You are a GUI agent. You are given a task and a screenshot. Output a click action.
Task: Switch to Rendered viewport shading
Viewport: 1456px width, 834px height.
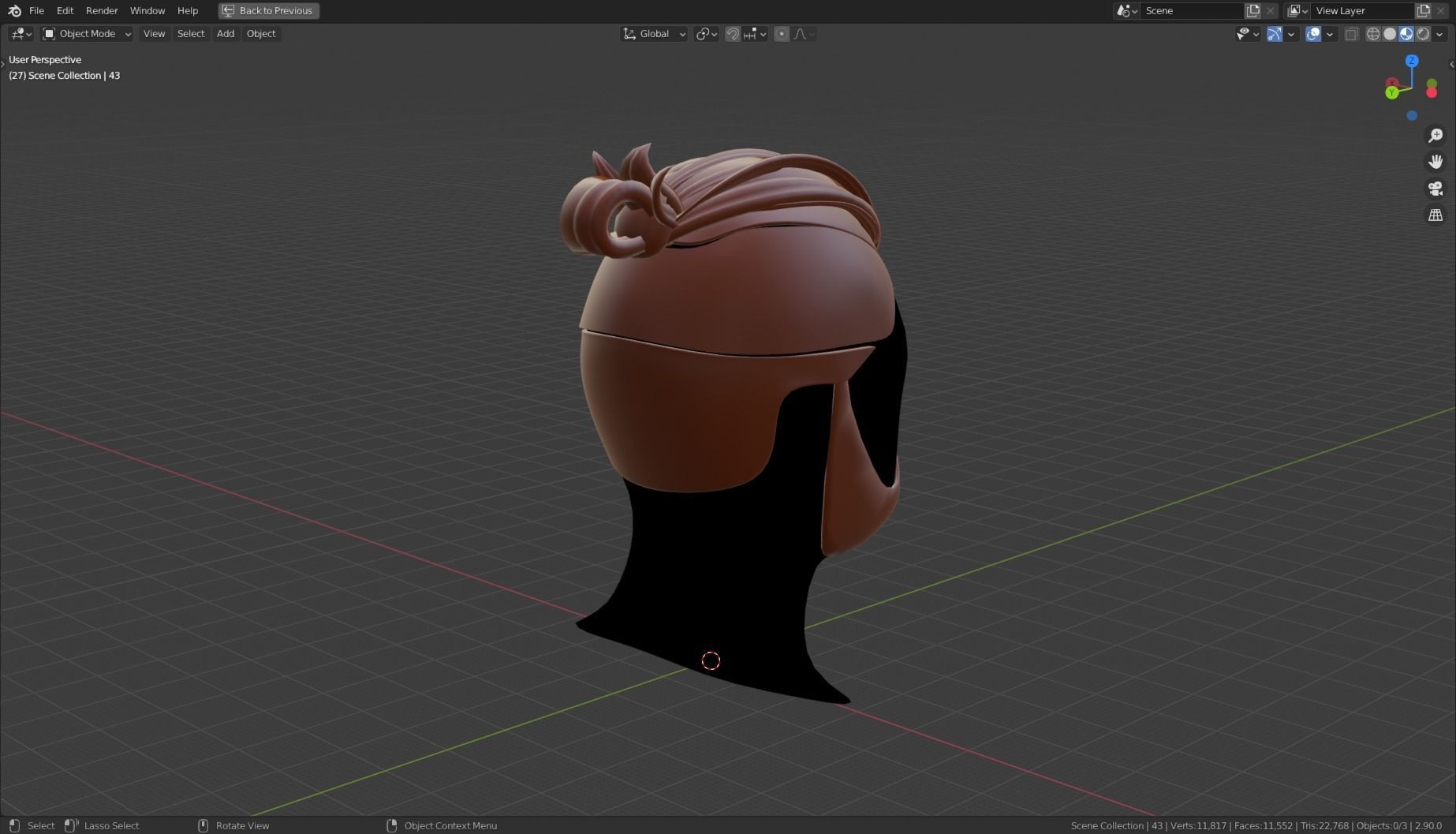tap(1423, 34)
